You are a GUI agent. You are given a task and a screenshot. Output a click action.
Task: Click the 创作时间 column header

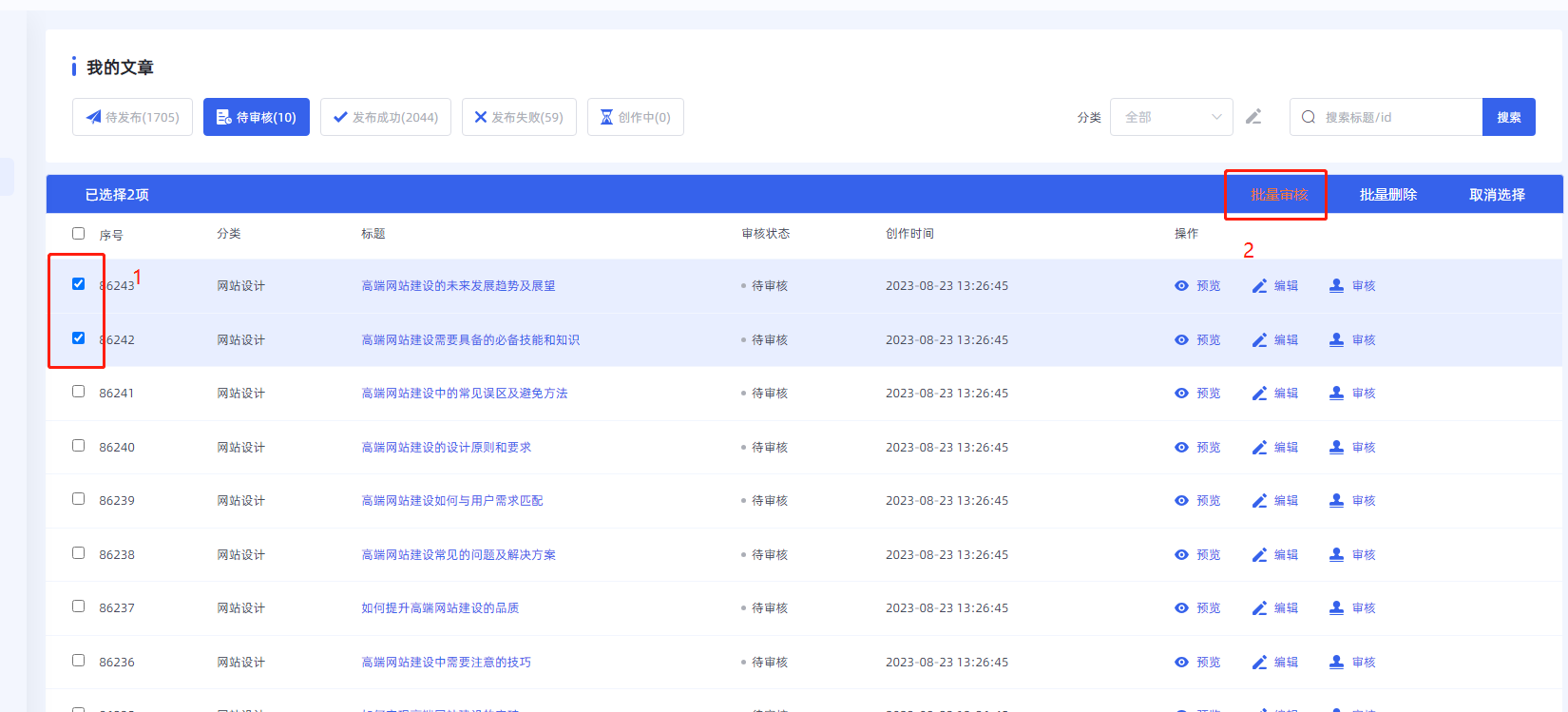click(909, 234)
